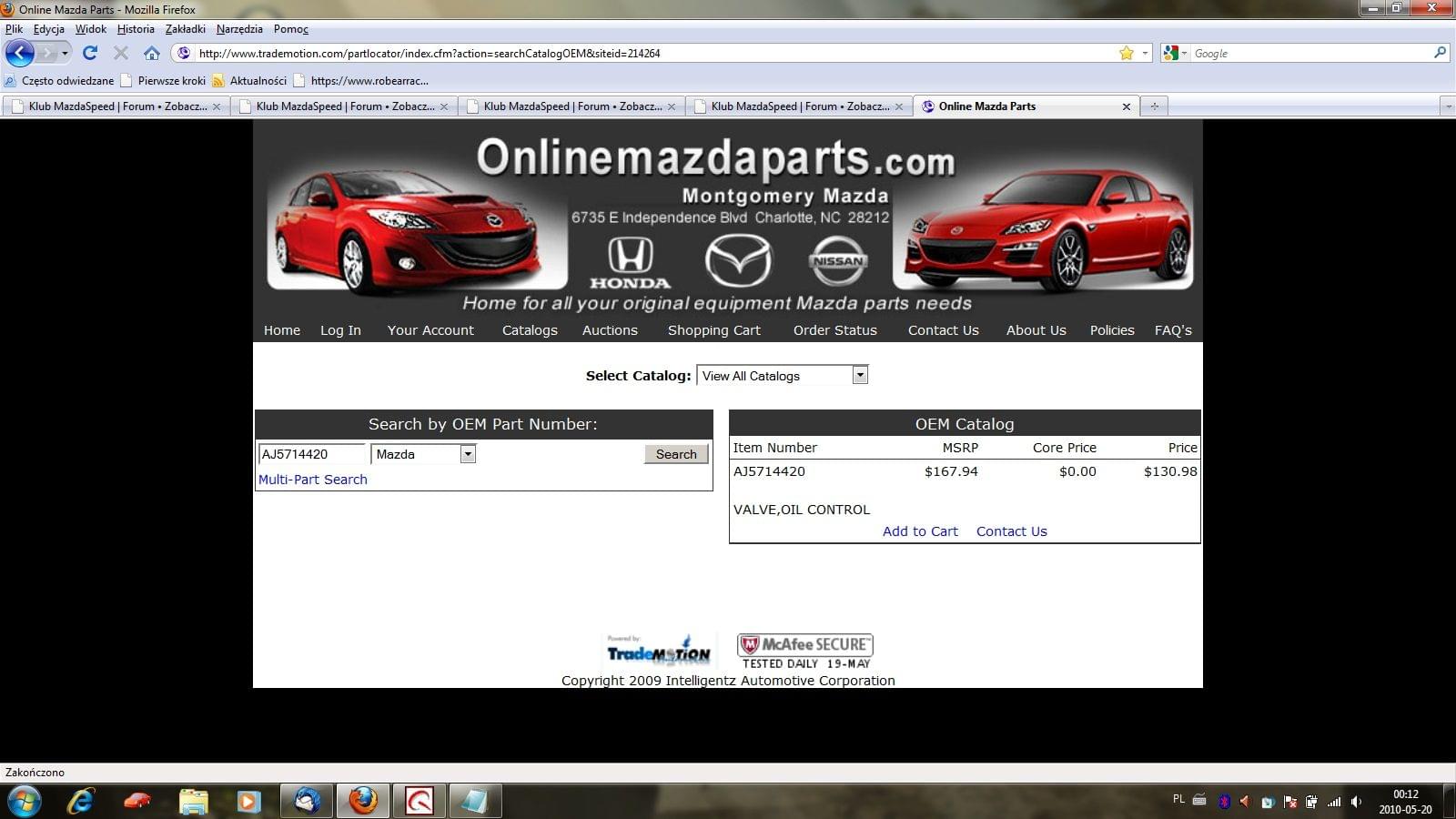Click the URL address bar
This screenshot has height=819, width=1456.
click(655, 53)
